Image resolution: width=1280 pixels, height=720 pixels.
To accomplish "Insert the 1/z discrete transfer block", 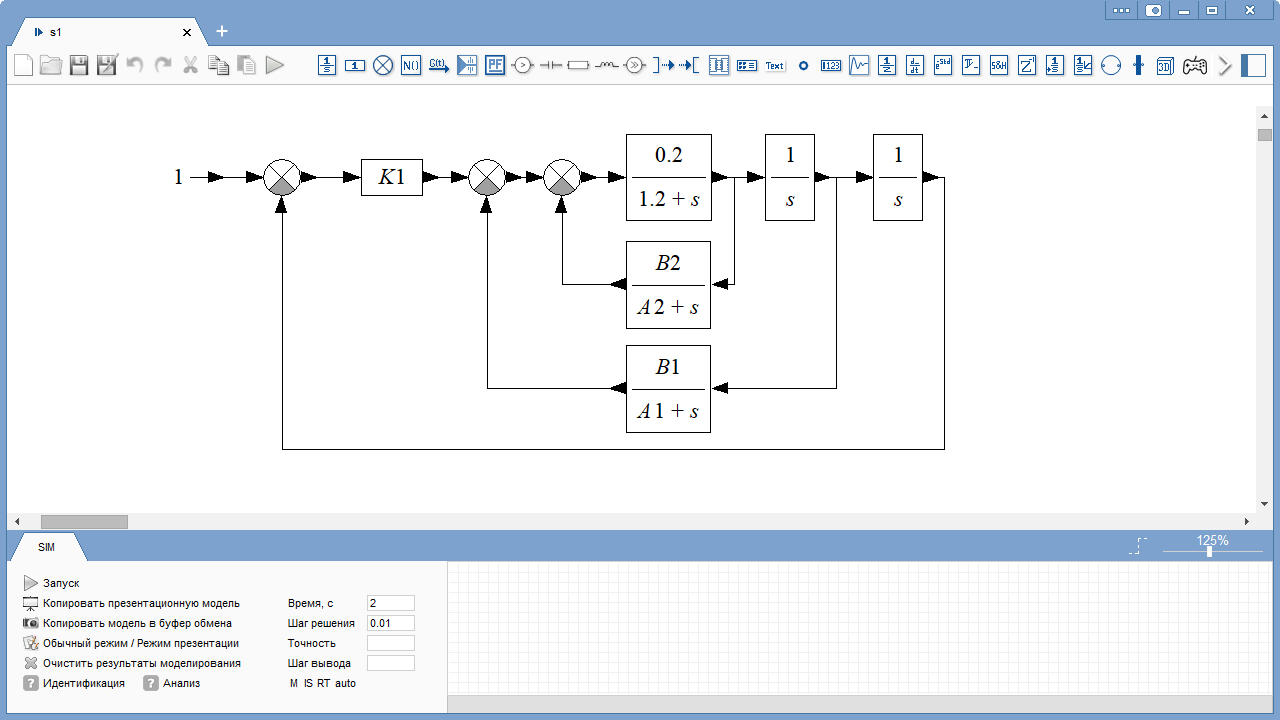I will click(x=887, y=66).
